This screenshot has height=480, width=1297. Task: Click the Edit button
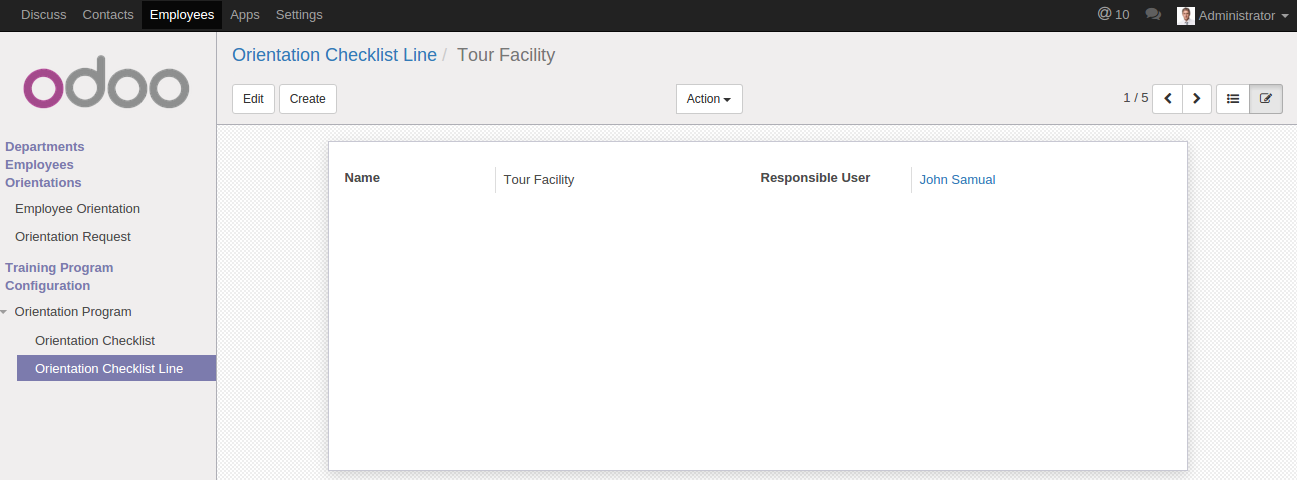pos(253,99)
